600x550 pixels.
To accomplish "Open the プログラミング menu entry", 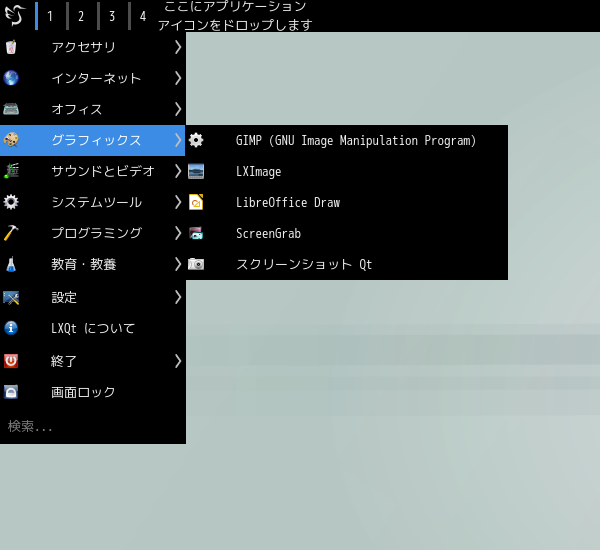I will pos(93,233).
